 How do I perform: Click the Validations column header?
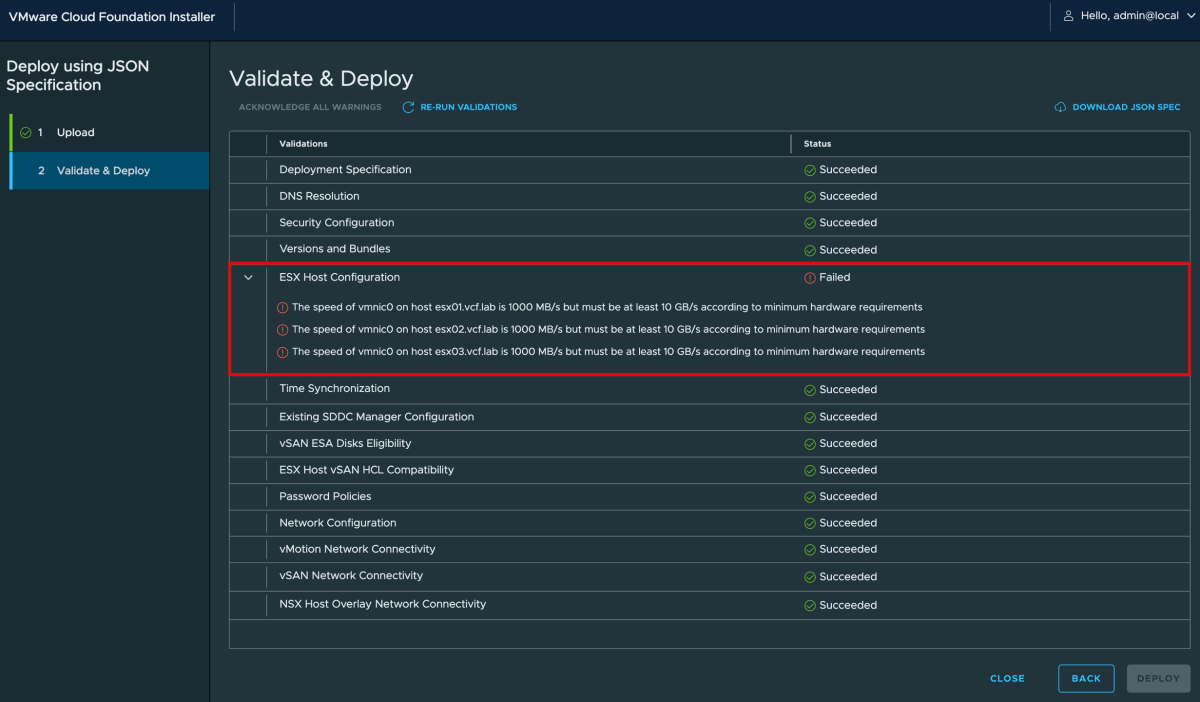click(x=303, y=144)
